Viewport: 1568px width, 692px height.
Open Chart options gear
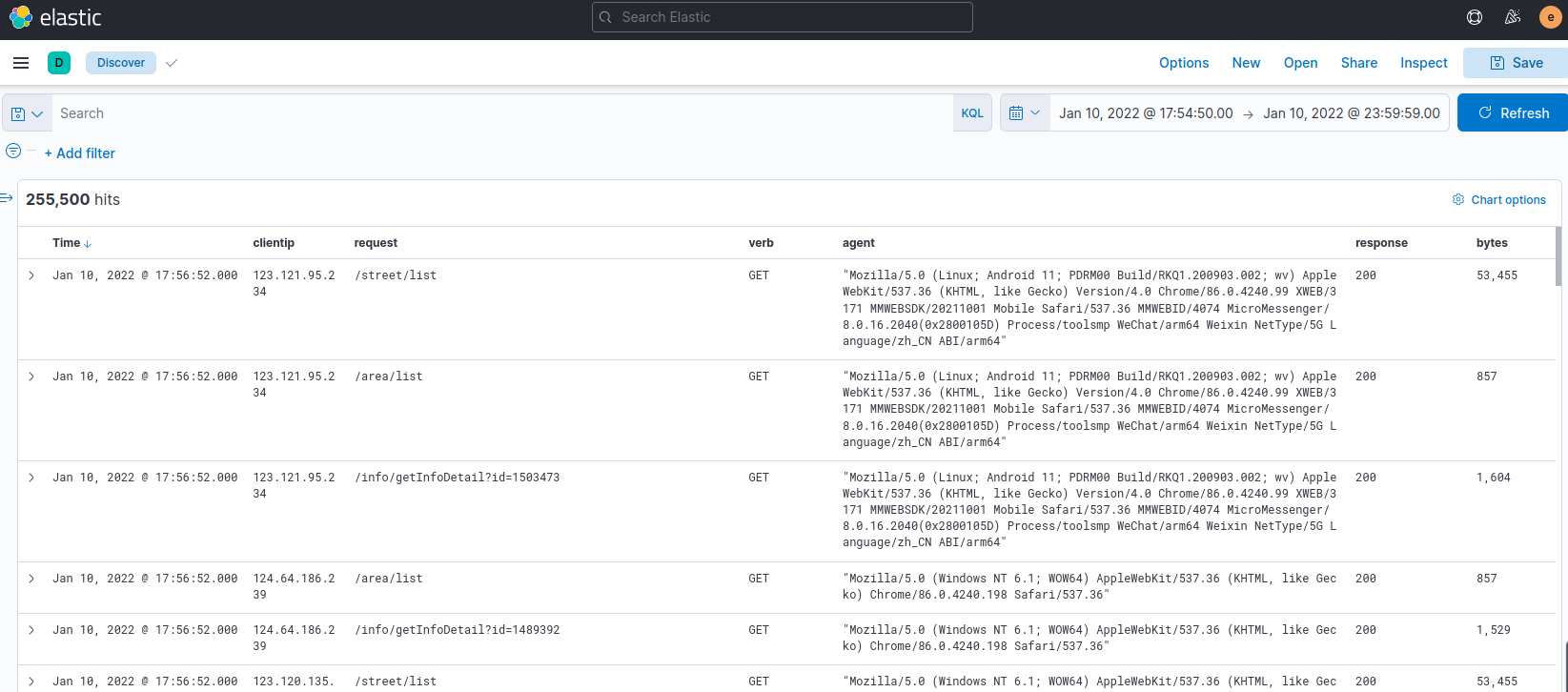[x=1498, y=200]
